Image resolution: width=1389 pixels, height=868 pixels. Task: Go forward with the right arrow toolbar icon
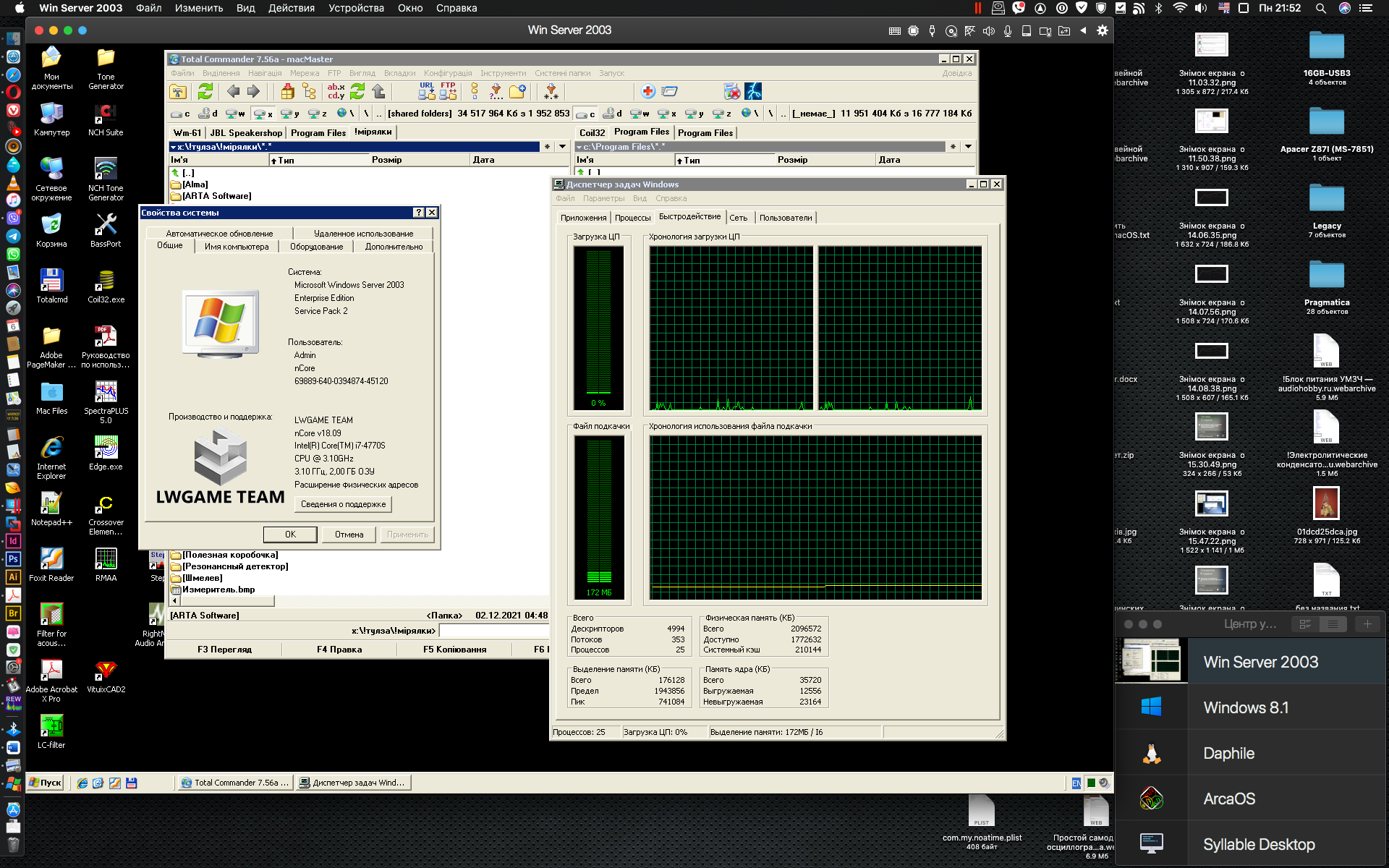pyautogui.click(x=253, y=91)
